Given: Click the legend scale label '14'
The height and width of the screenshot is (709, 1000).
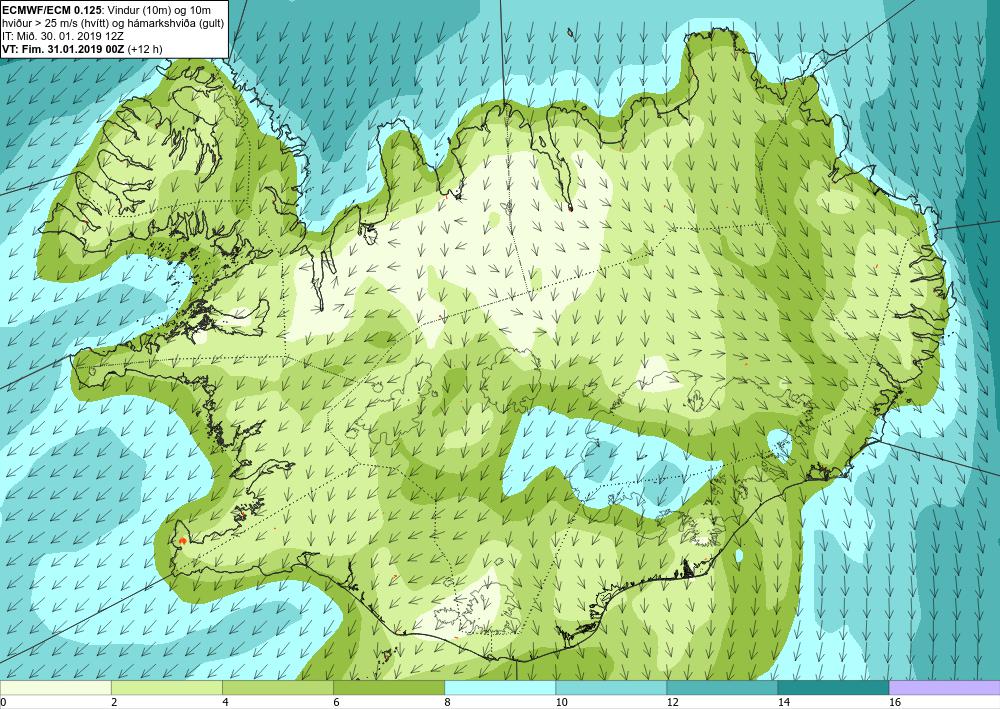Looking at the screenshot, I should tap(783, 702).
